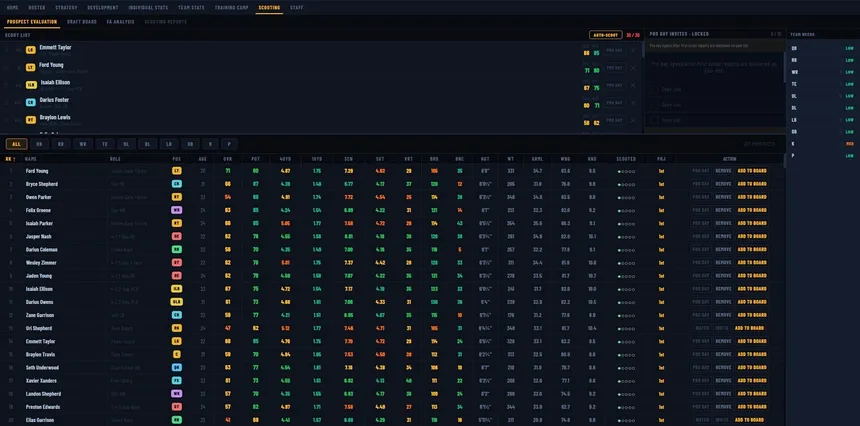860x426 pixels.
Task: Open the Staff tab
Action: coord(297,8)
